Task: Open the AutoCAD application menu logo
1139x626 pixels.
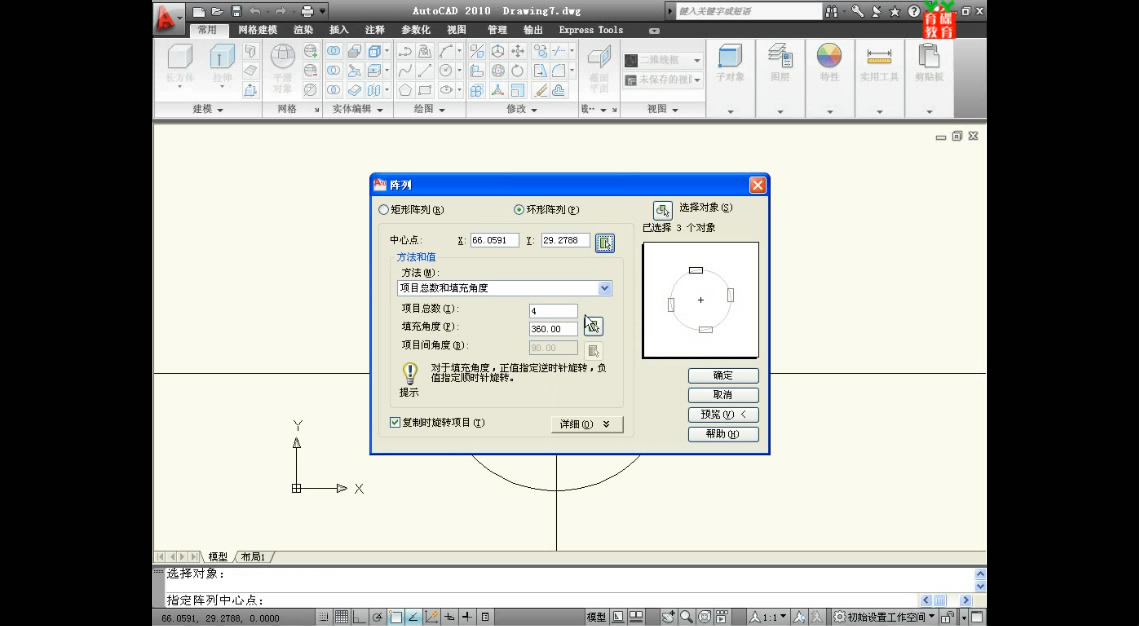Action: tap(167, 19)
